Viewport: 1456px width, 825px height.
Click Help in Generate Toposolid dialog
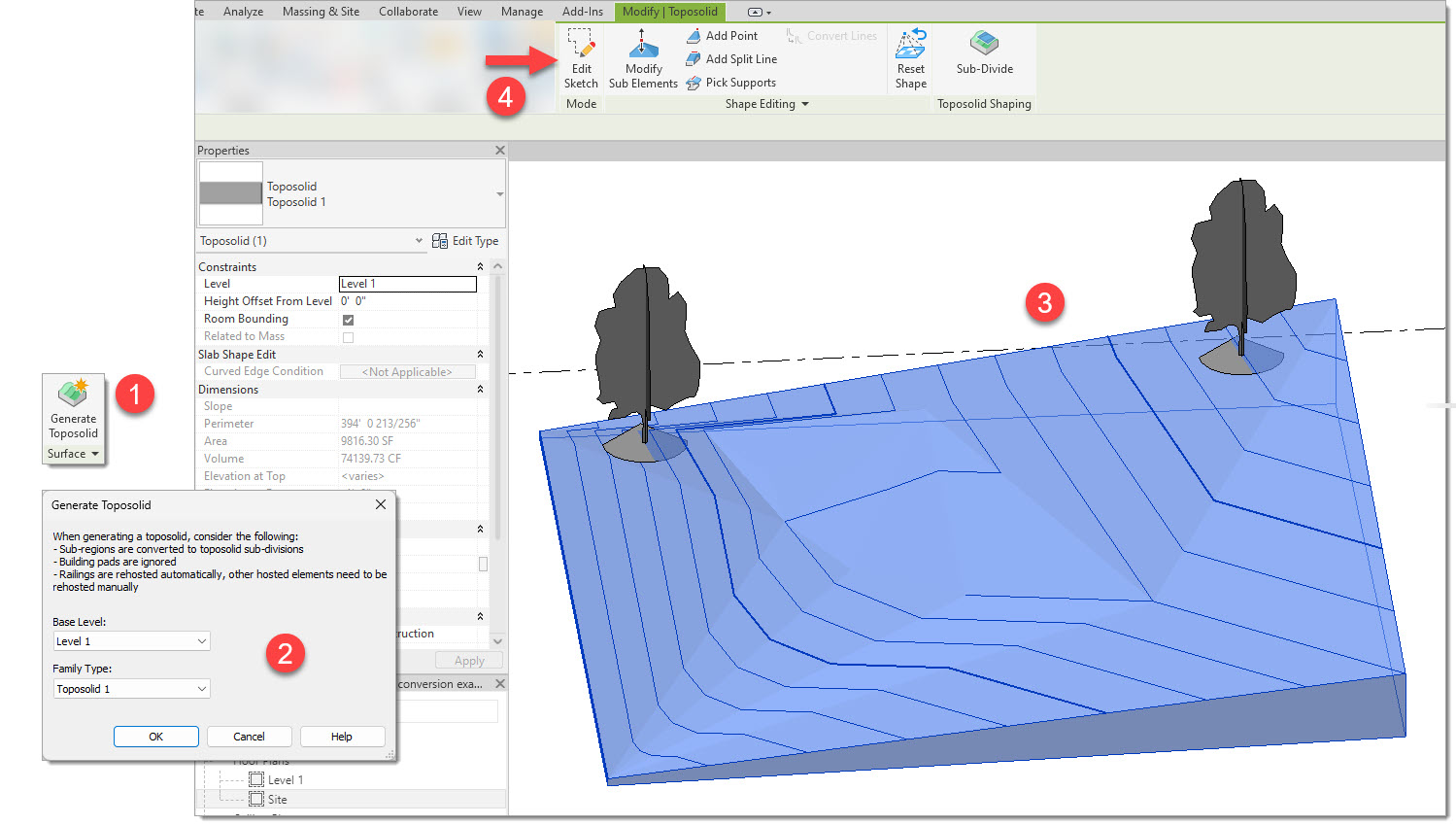pyautogui.click(x=342, y=737)
